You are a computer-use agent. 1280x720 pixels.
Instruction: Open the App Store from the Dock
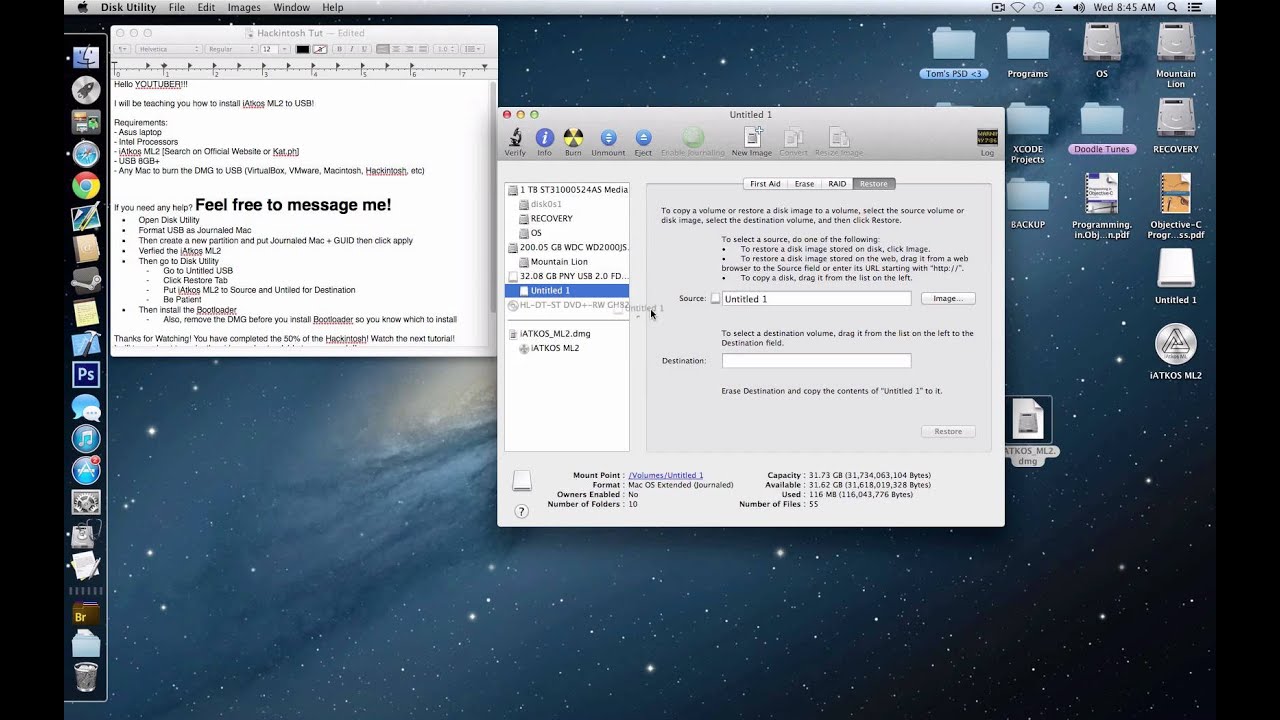(x=86, y=470)
